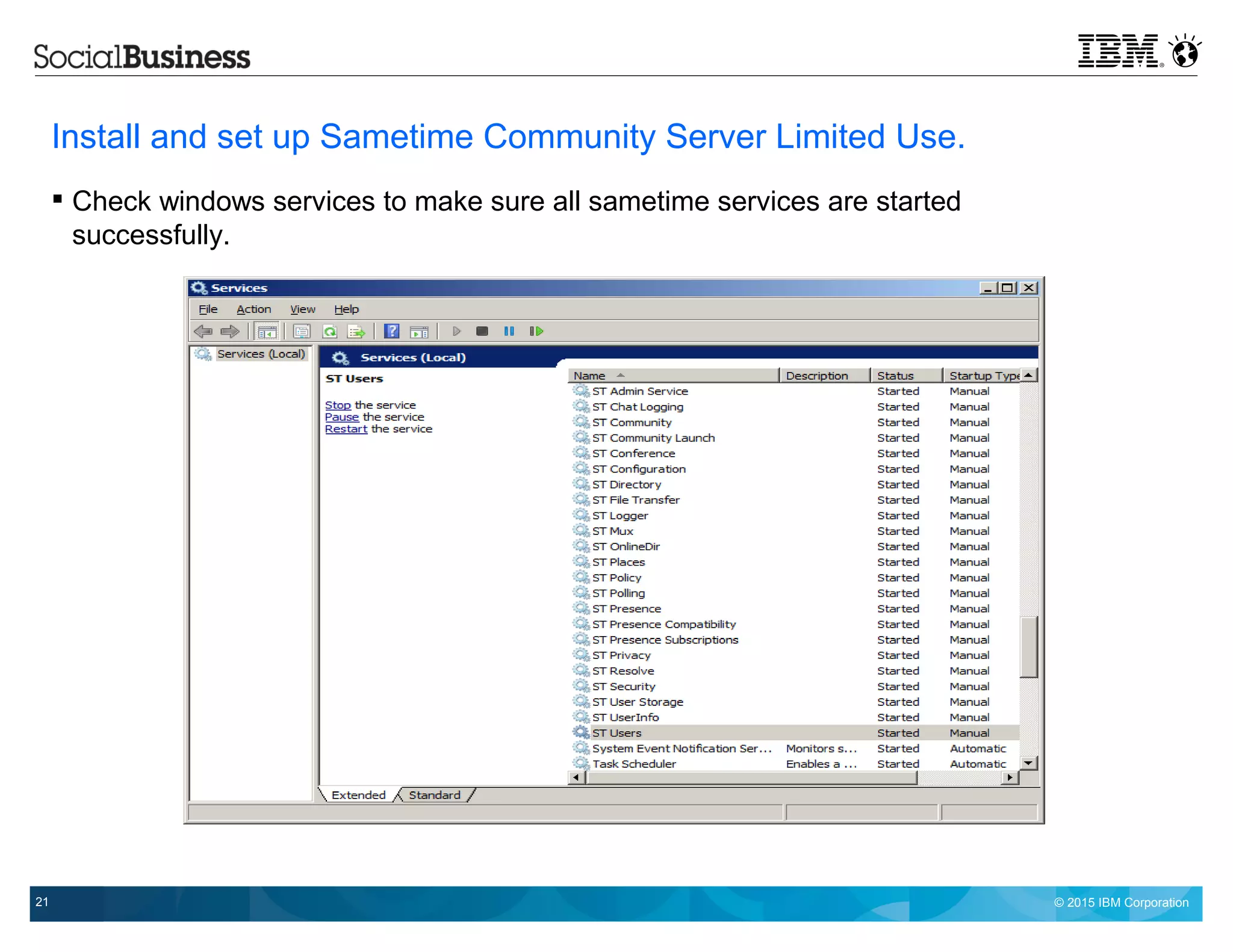Click Restart the service link
Viewport: 1233px width, 952px height.
[346, 429]
